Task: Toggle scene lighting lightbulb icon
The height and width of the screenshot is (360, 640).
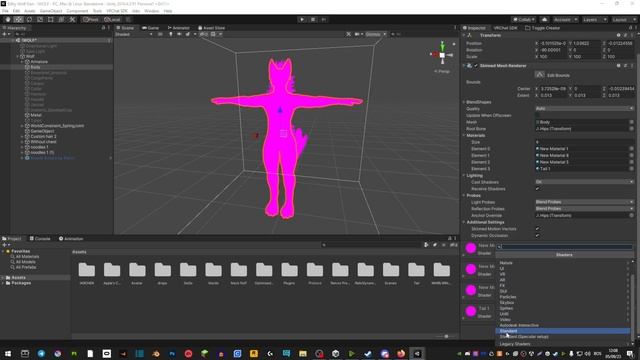Action: (171, 34)
